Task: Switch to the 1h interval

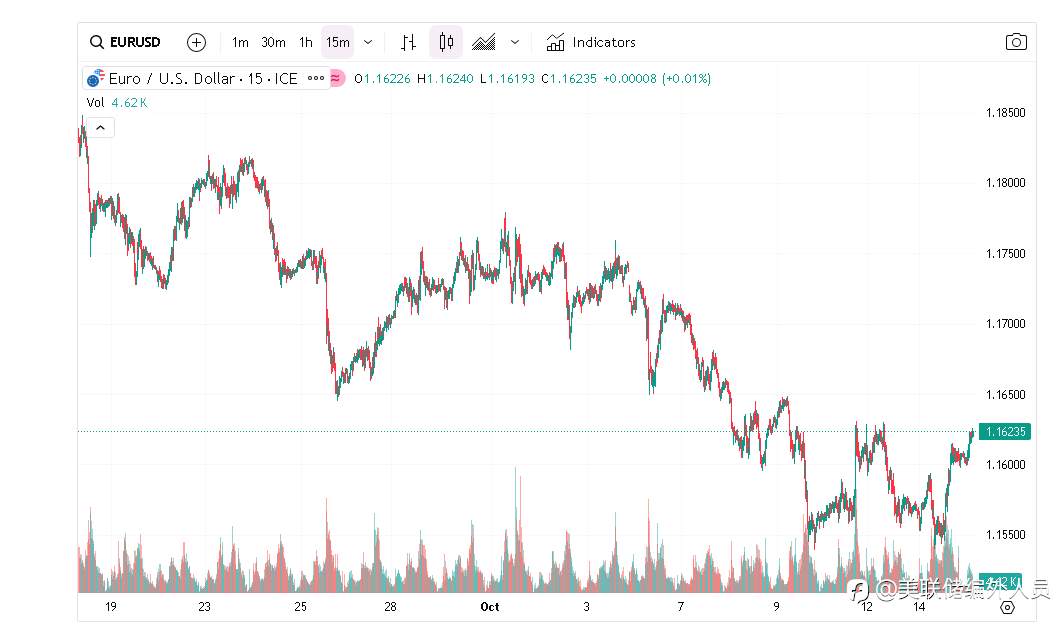Action: point(306,42)
